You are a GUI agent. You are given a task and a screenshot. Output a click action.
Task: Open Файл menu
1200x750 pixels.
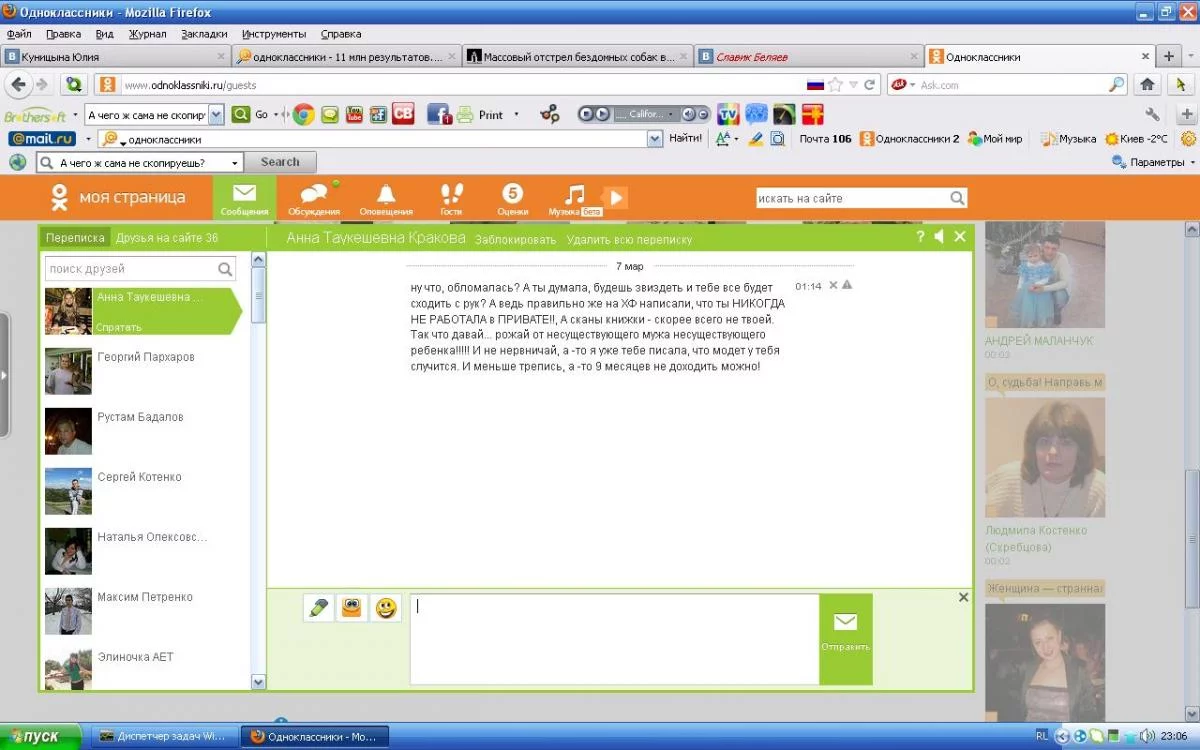tap(19, 33)
